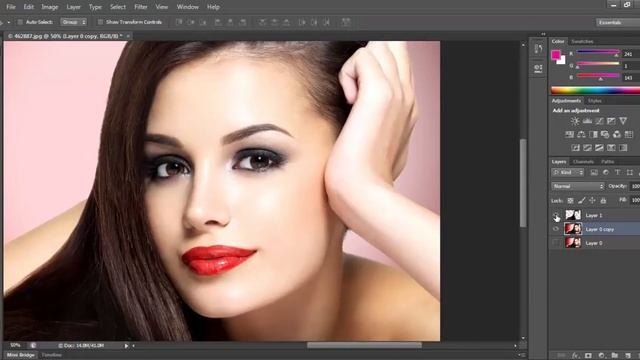
Task: Click the R color slider
Action: pos(598,52)
